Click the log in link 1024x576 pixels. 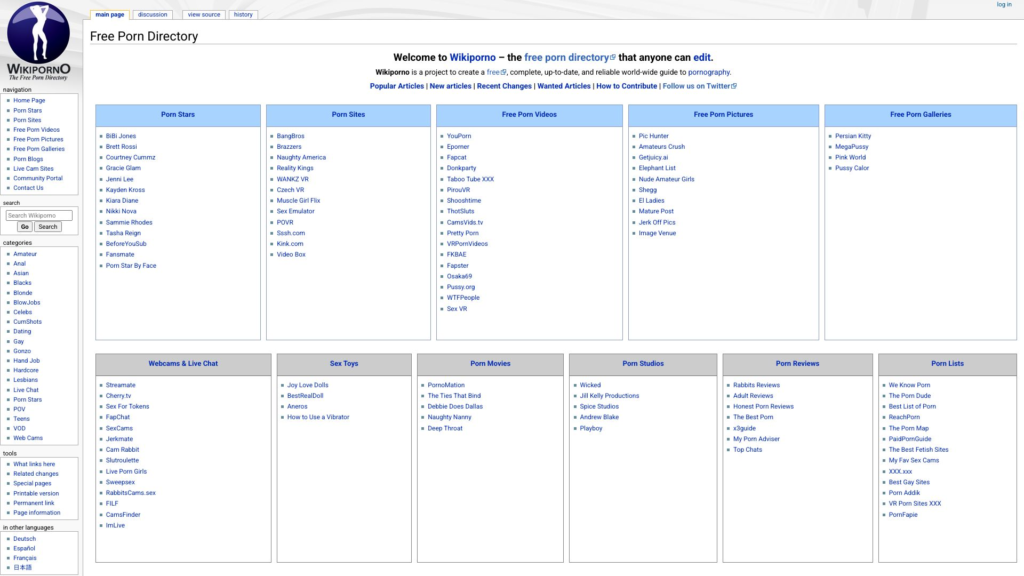[1004, 5]
